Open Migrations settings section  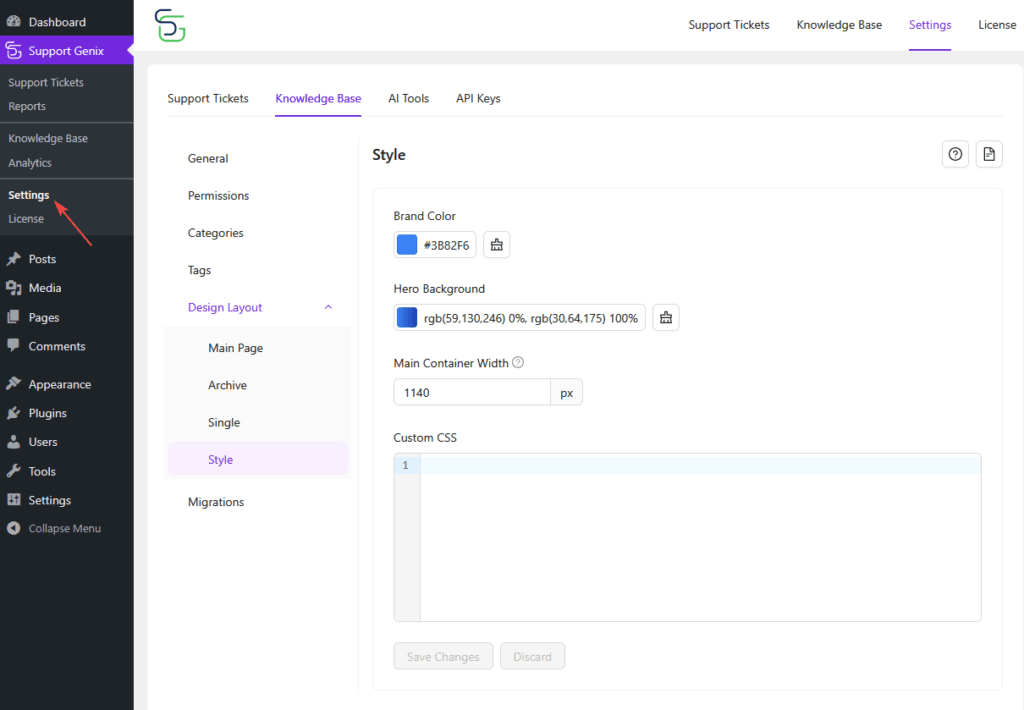pyautogui.click(x=216, y=502)
